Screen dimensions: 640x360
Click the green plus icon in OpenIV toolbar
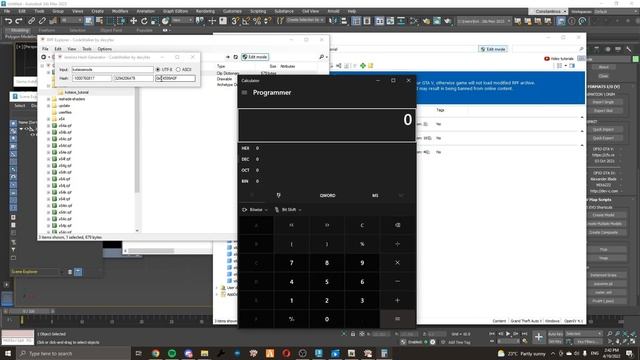[362, 65]
